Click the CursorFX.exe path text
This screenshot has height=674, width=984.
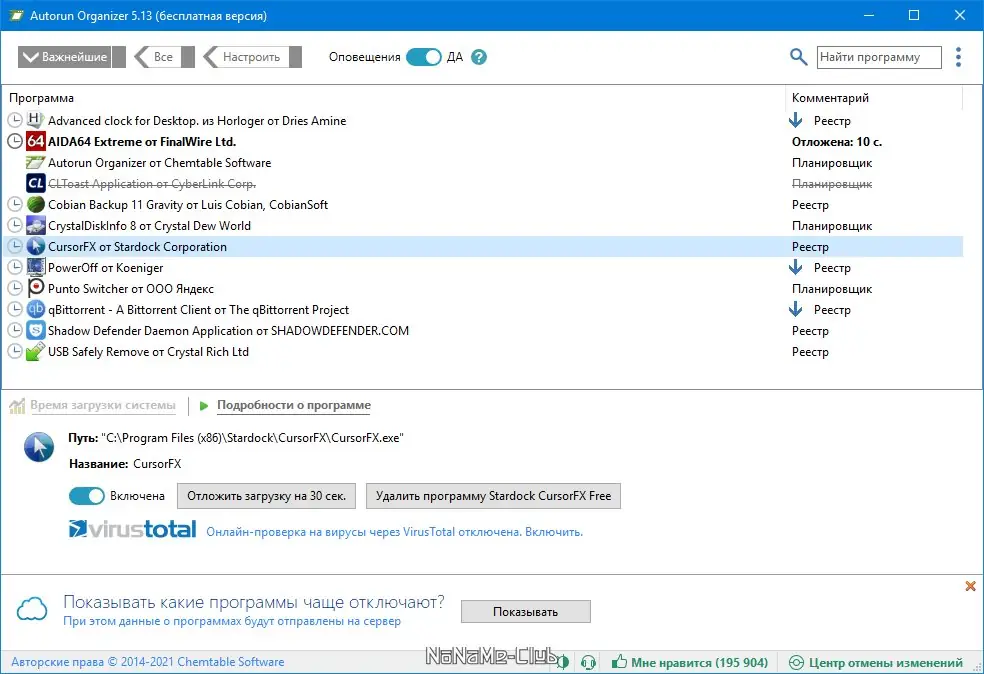click(252, 438)
